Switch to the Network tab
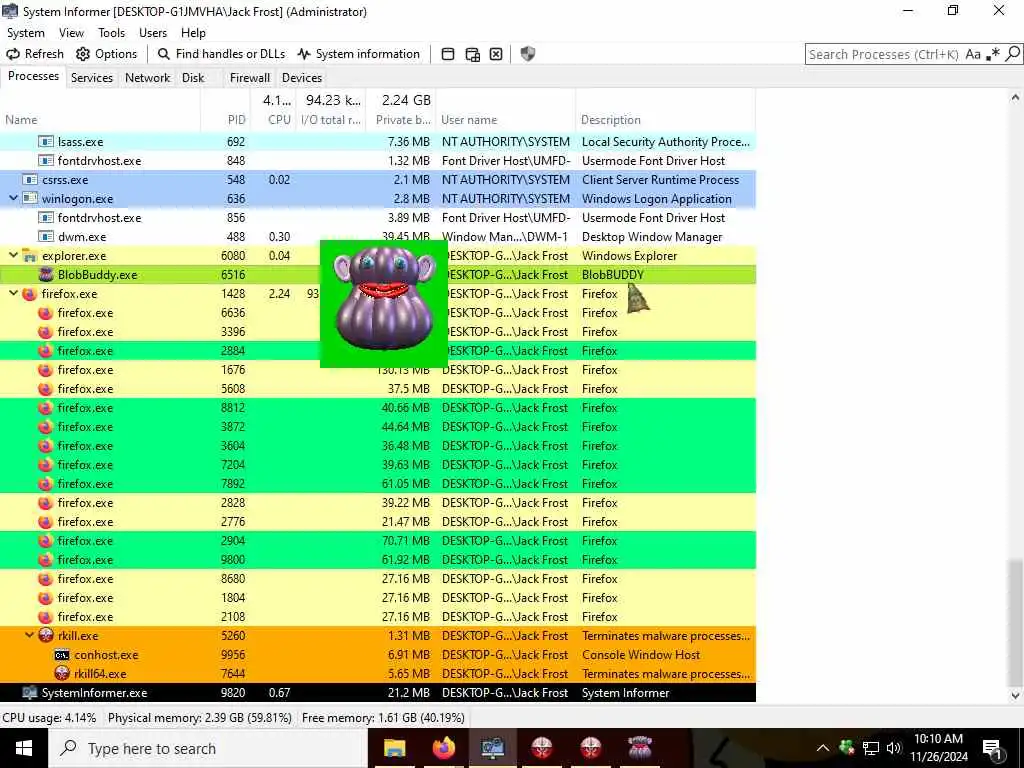This screenshot has width=1024, height=768. [x=148, y=78]
